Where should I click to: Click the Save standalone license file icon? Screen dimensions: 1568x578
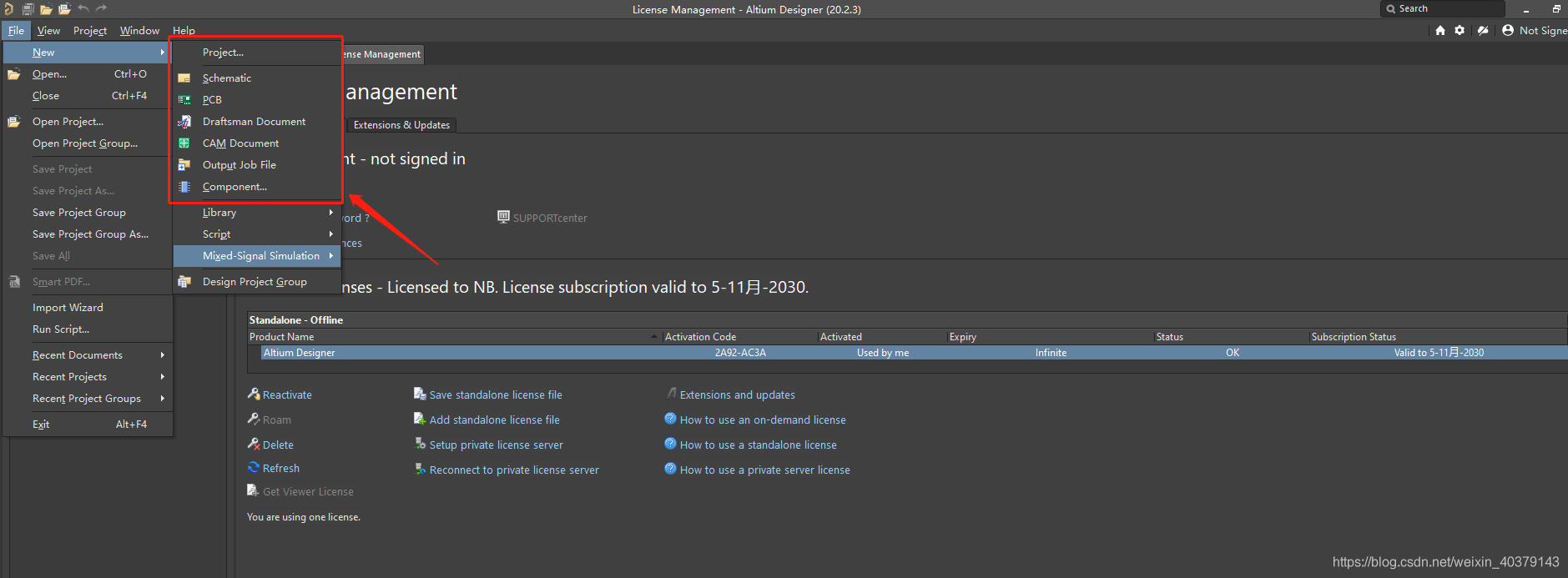(420, 394)
